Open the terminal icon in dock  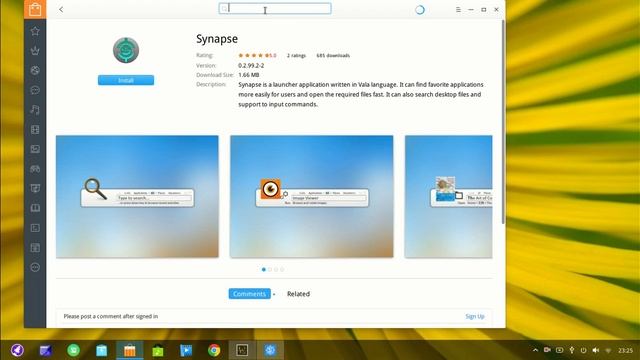pyautogui.click(x=242, y=350)
